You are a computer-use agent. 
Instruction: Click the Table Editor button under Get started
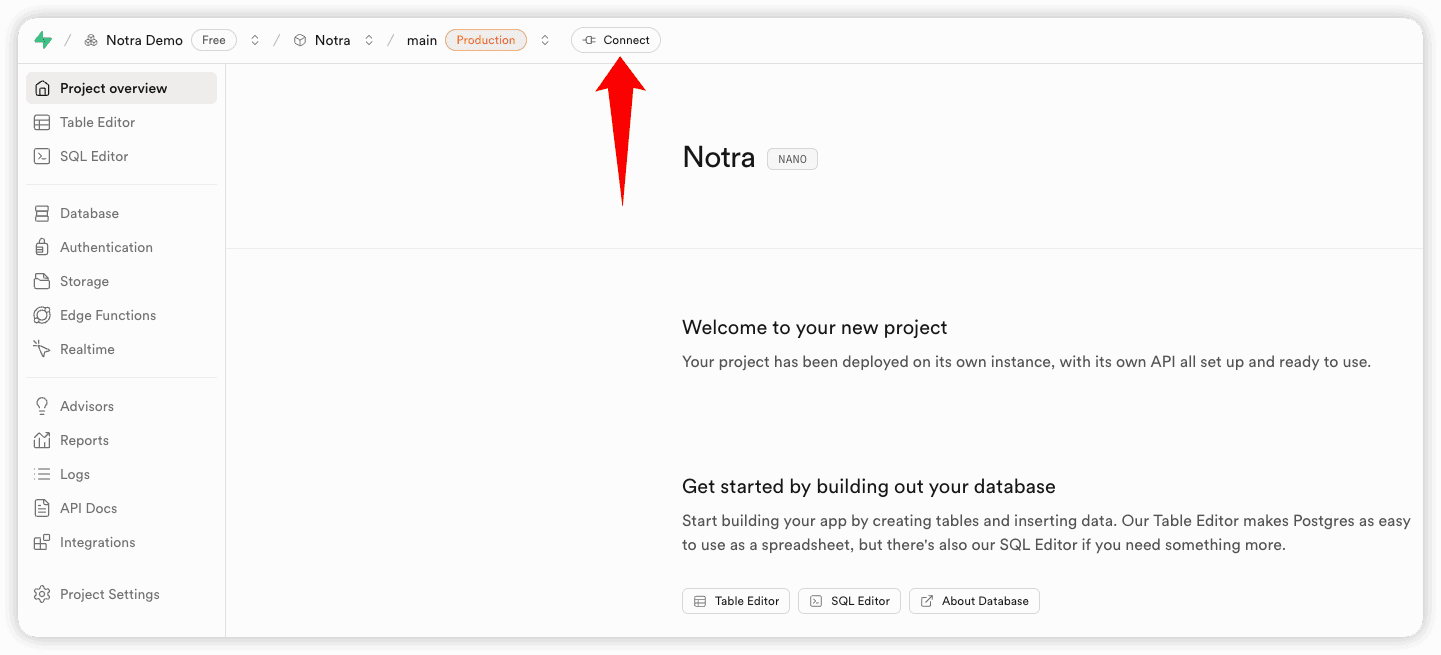(x=736, y=601)
